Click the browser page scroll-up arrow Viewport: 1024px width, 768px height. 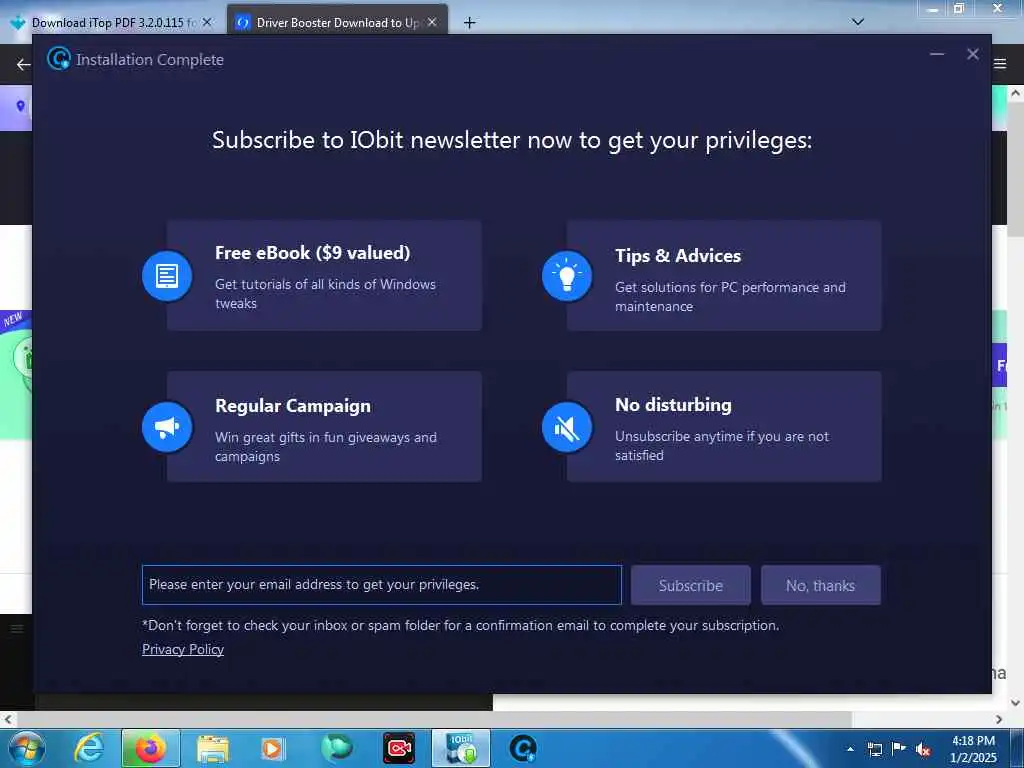1016,93
